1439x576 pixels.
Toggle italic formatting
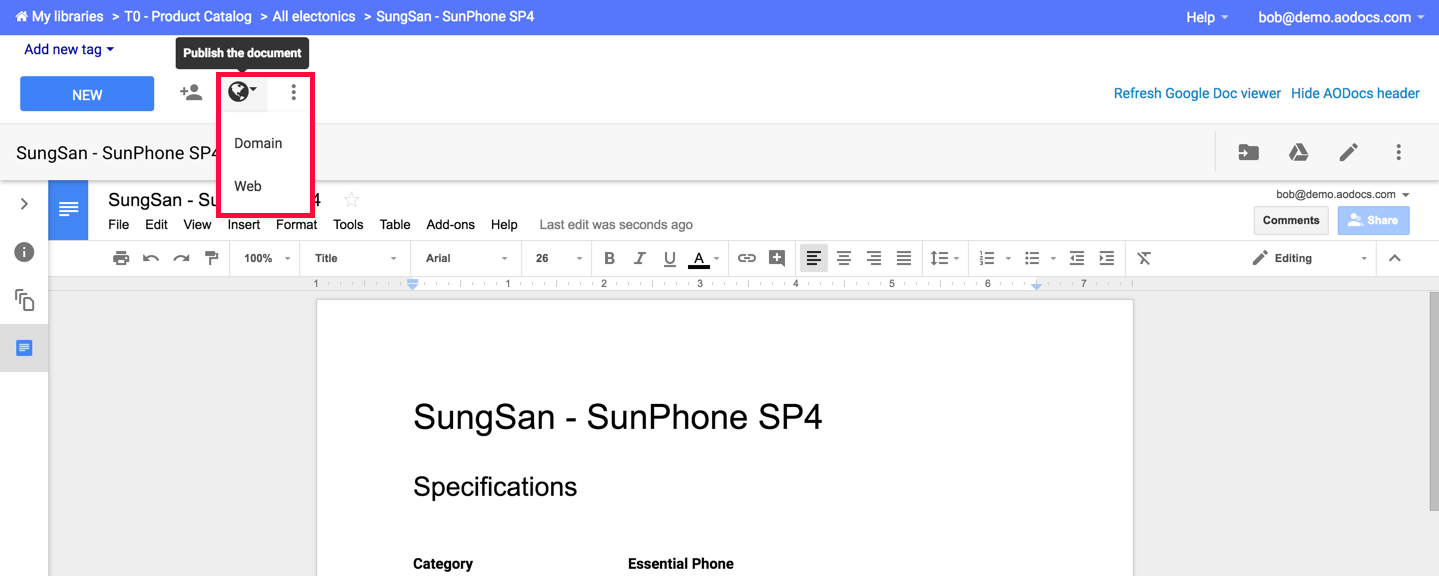coord(640,258)
